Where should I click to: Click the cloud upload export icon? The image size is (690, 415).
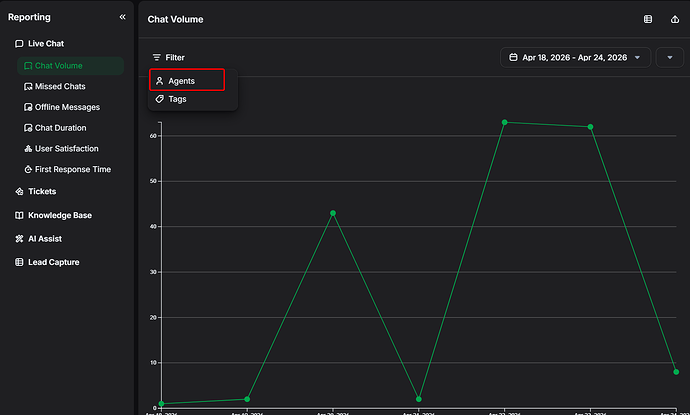click(x=674, y=19)
